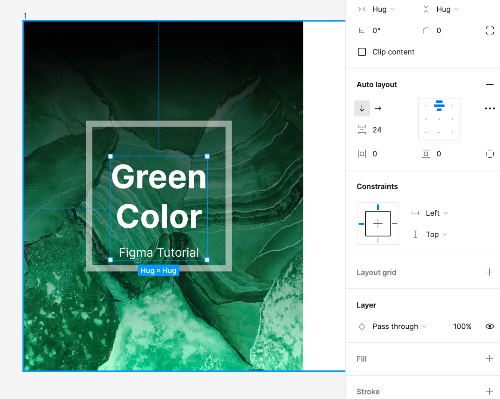Select horizontal layout direction arrow

pyautogui.click(x=378, y=108)
